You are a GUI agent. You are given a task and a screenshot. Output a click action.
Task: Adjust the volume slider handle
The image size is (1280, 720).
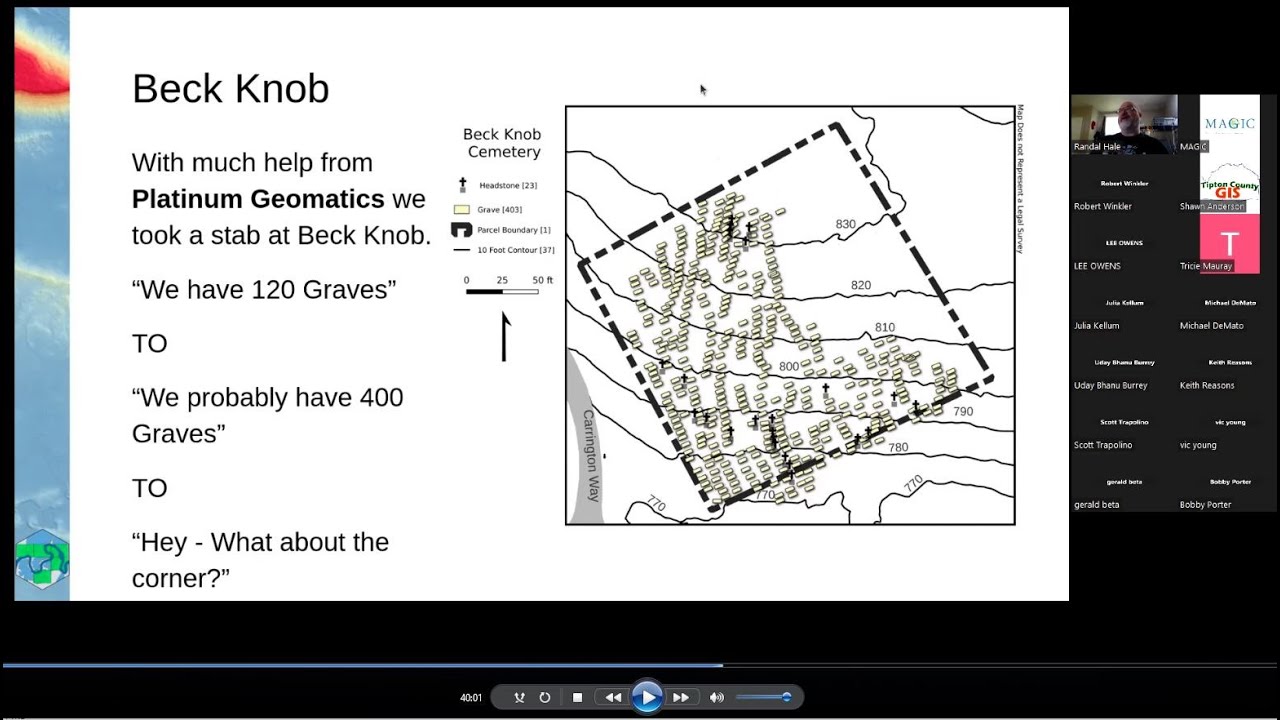point(787,697)
